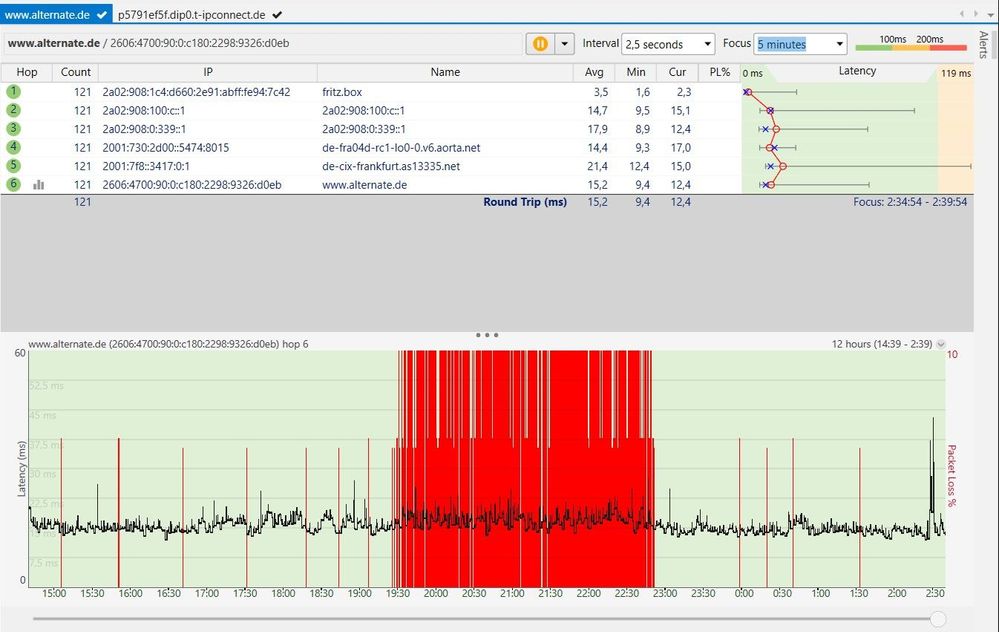
Task: Click the hop 3 green circle icon
Action: click(x=14, y=128)
